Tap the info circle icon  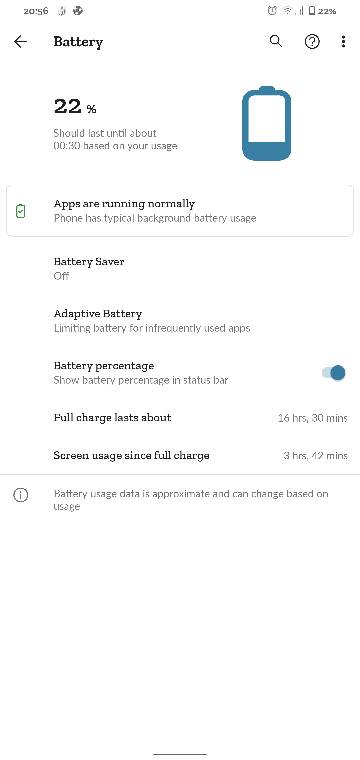pyautogui.click(x=20, y=495)
